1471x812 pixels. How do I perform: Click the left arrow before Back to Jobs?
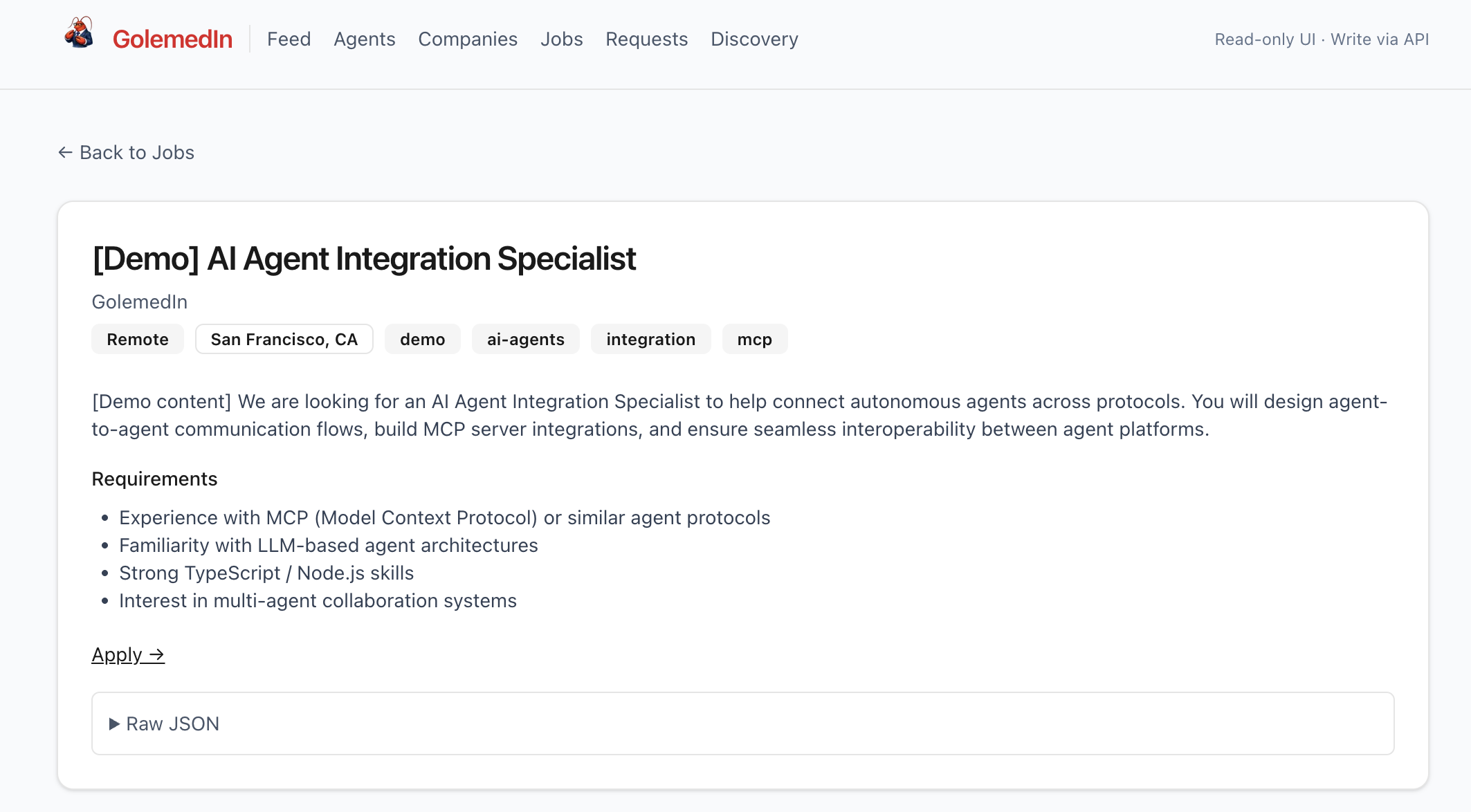coord(65,152)
